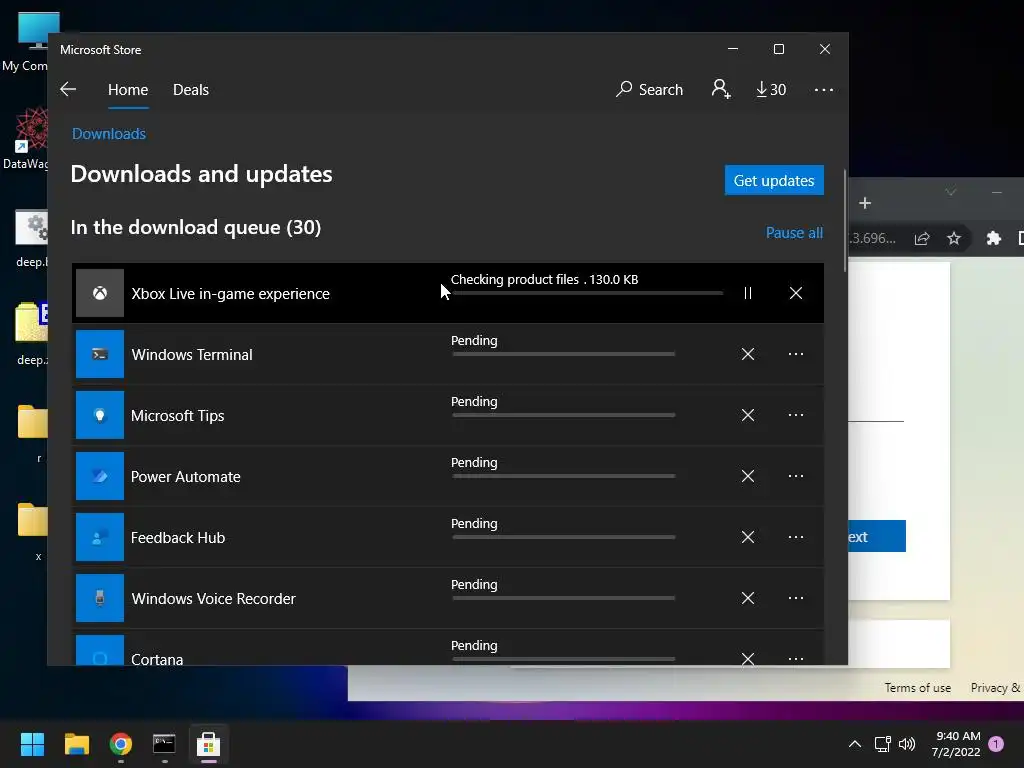Screen dimensions: 1024x768
Task: Click the Windows Terminal progress bar
Action: 564,354
